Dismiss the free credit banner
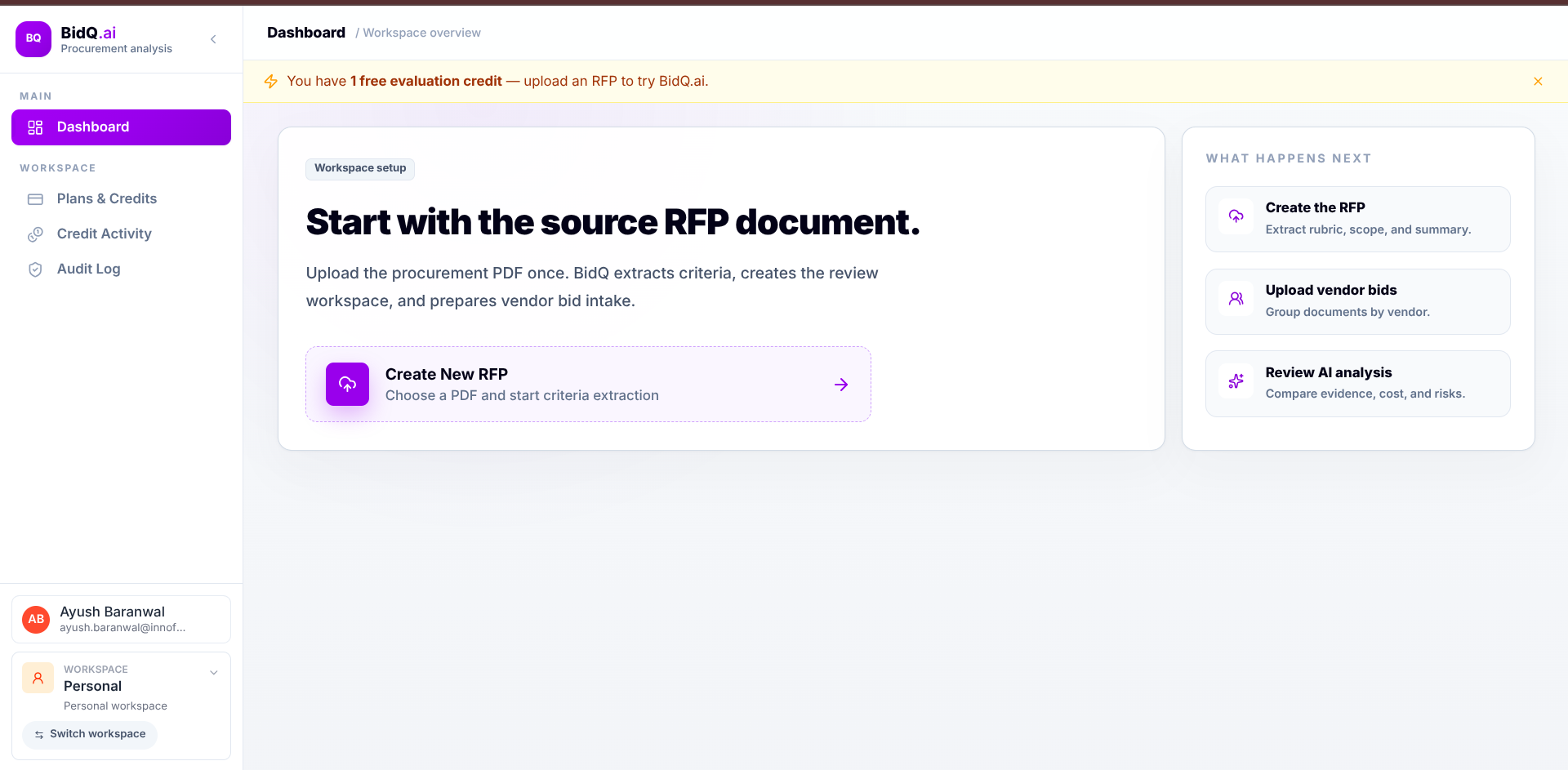1568x770 pixels. click(1538, 82)
